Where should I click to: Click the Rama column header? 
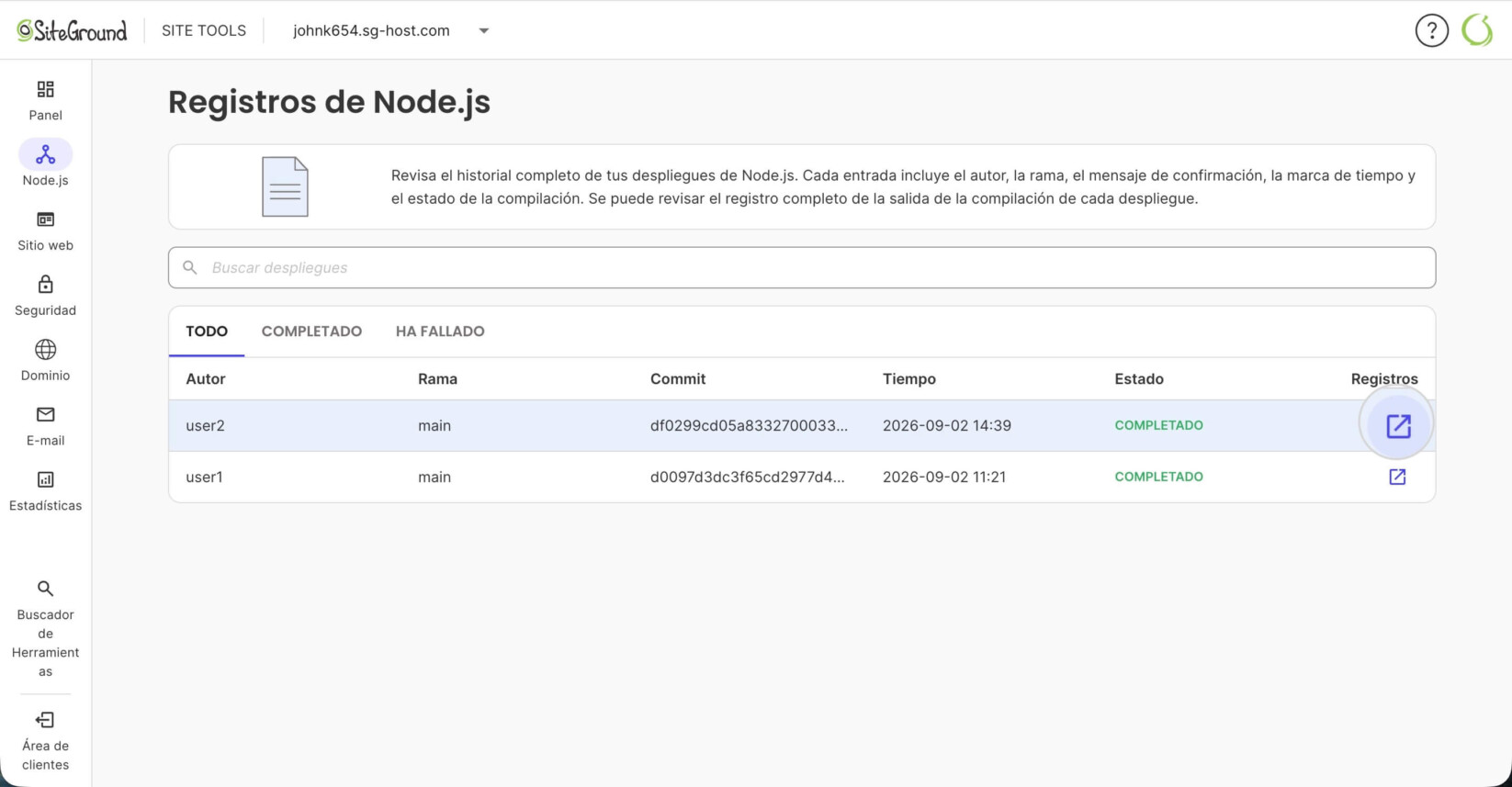437,378
